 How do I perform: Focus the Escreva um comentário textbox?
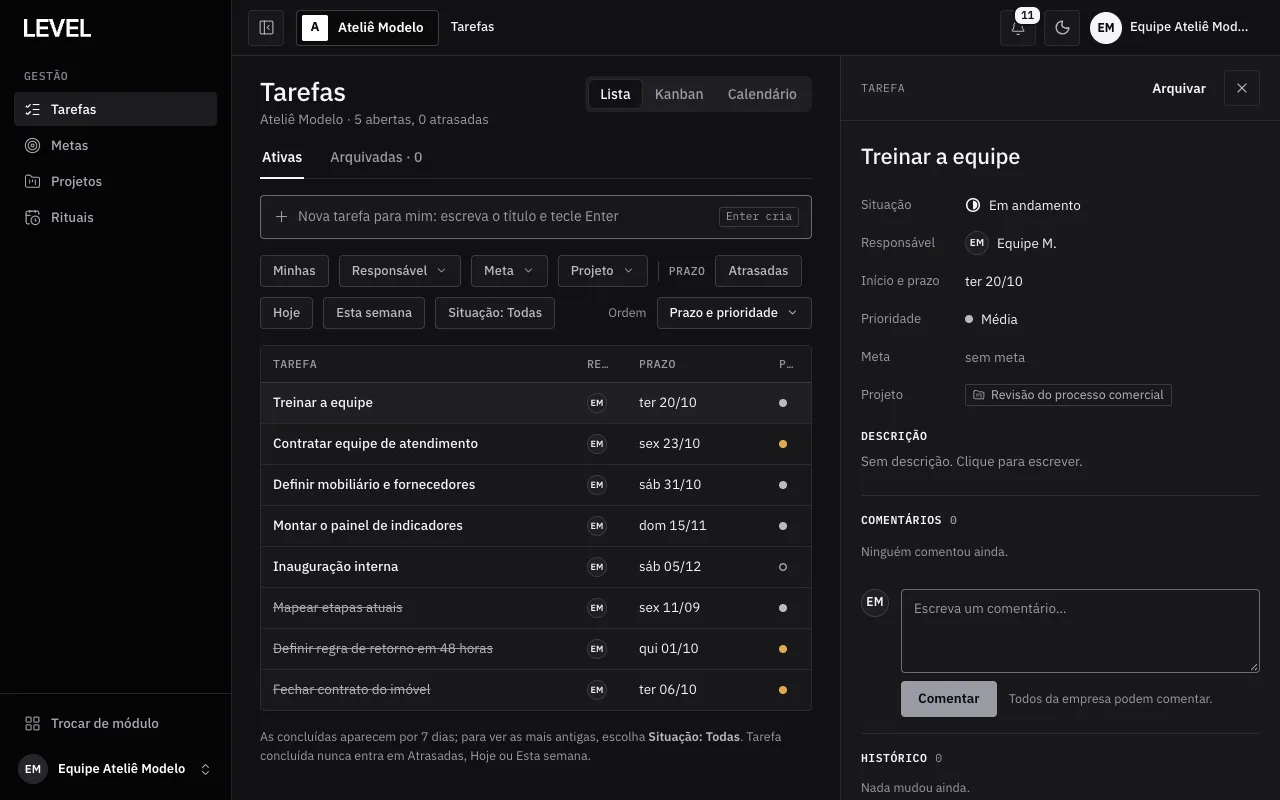(x=1080, y=631)
